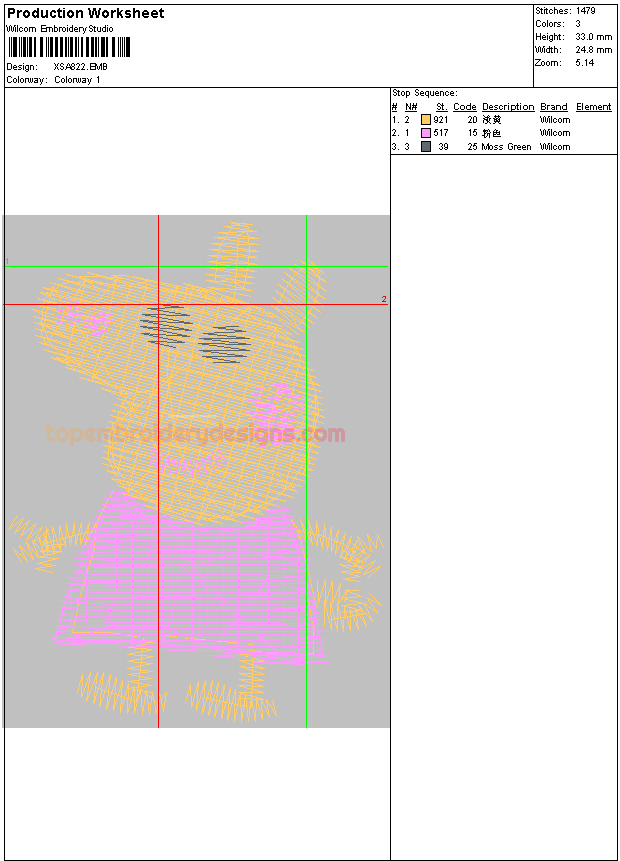Click the Wilcom brand in the Moss Green row
The width and height of the screenshot is (620, 861).
pos(555,147)
